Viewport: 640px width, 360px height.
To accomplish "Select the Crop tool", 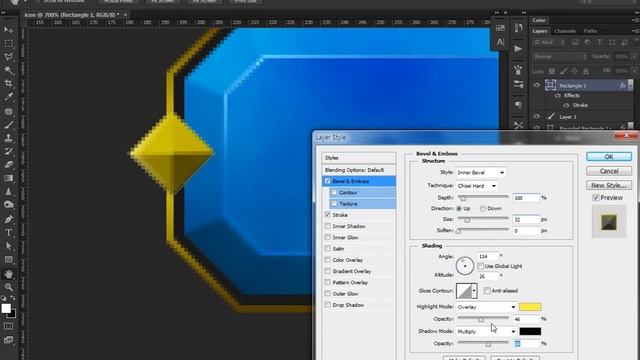I will (8, 84).
